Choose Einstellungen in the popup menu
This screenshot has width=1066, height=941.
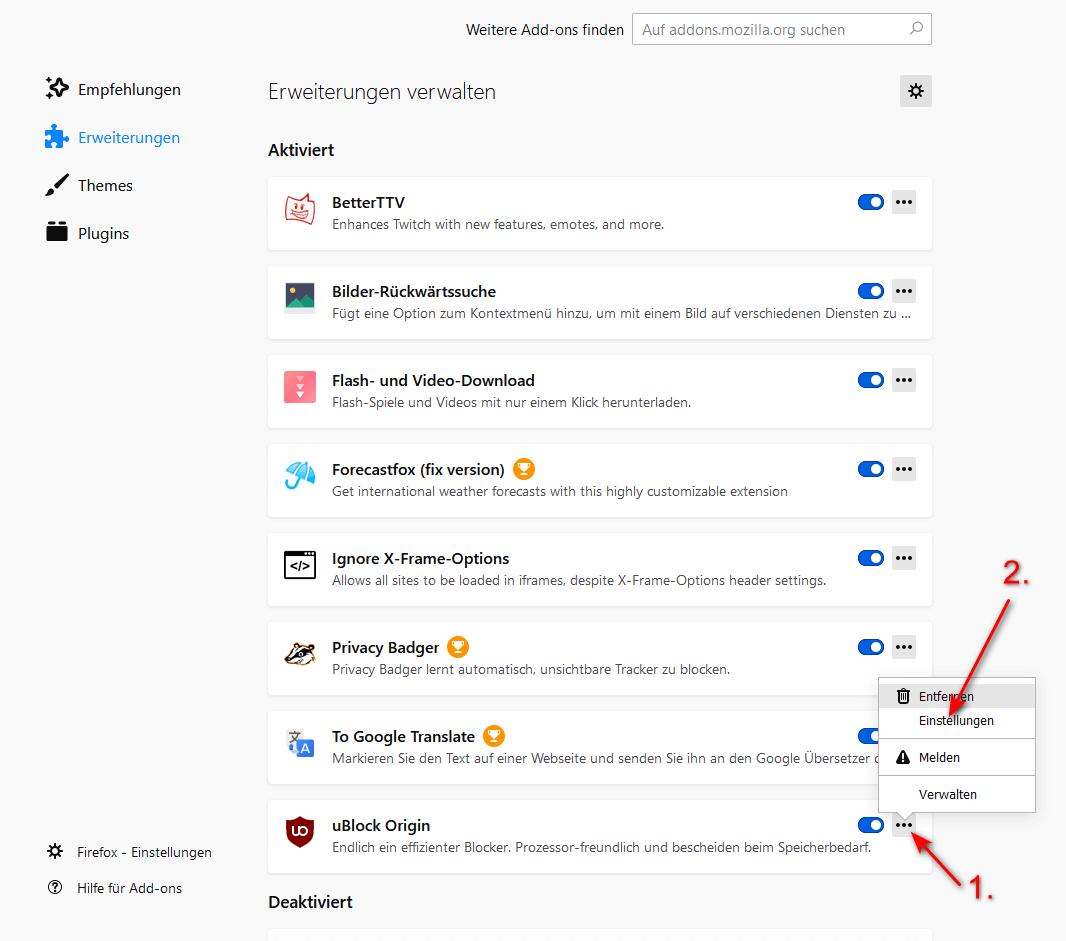(957, 720)
